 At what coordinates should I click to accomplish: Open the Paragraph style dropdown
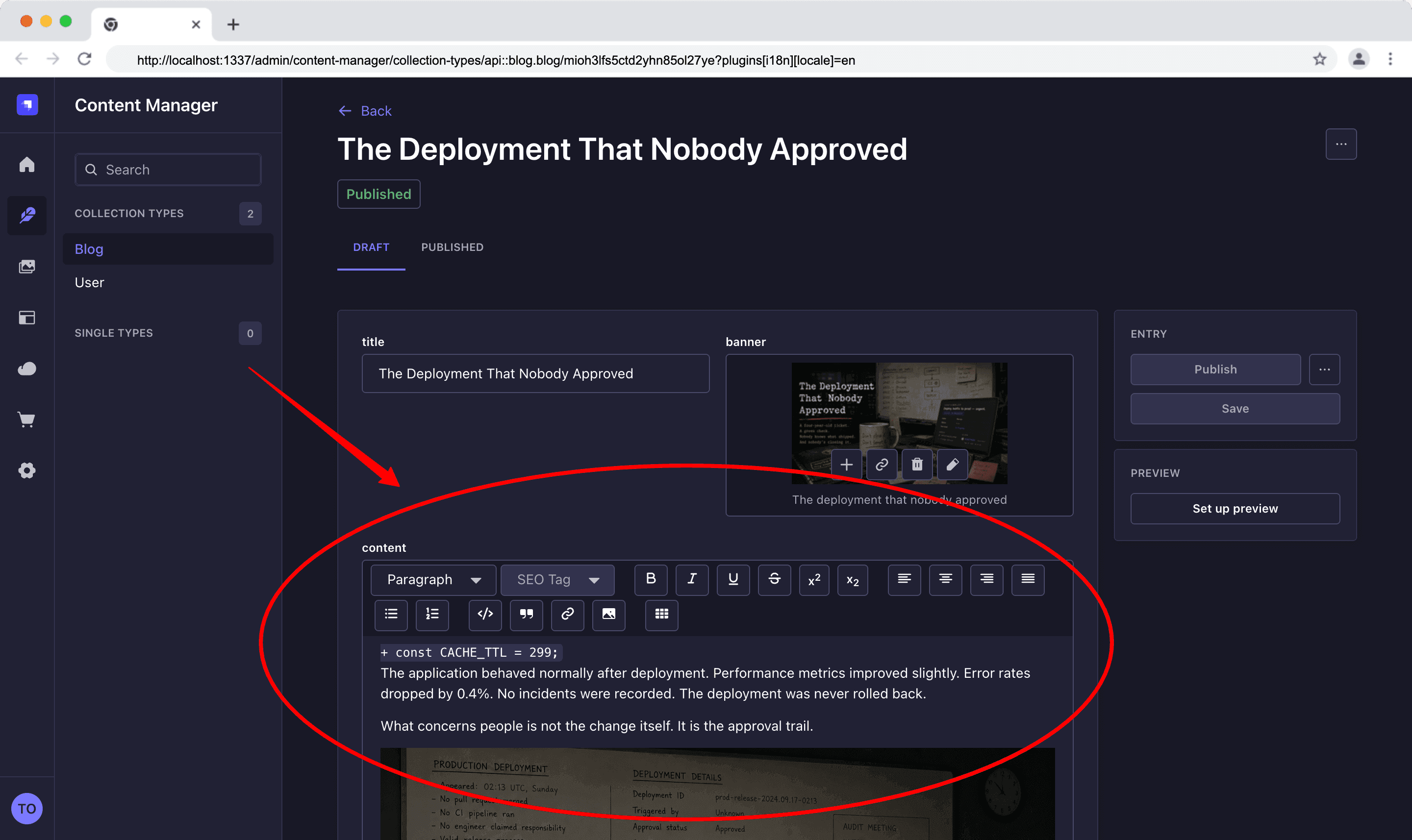(x=433, y=579)
